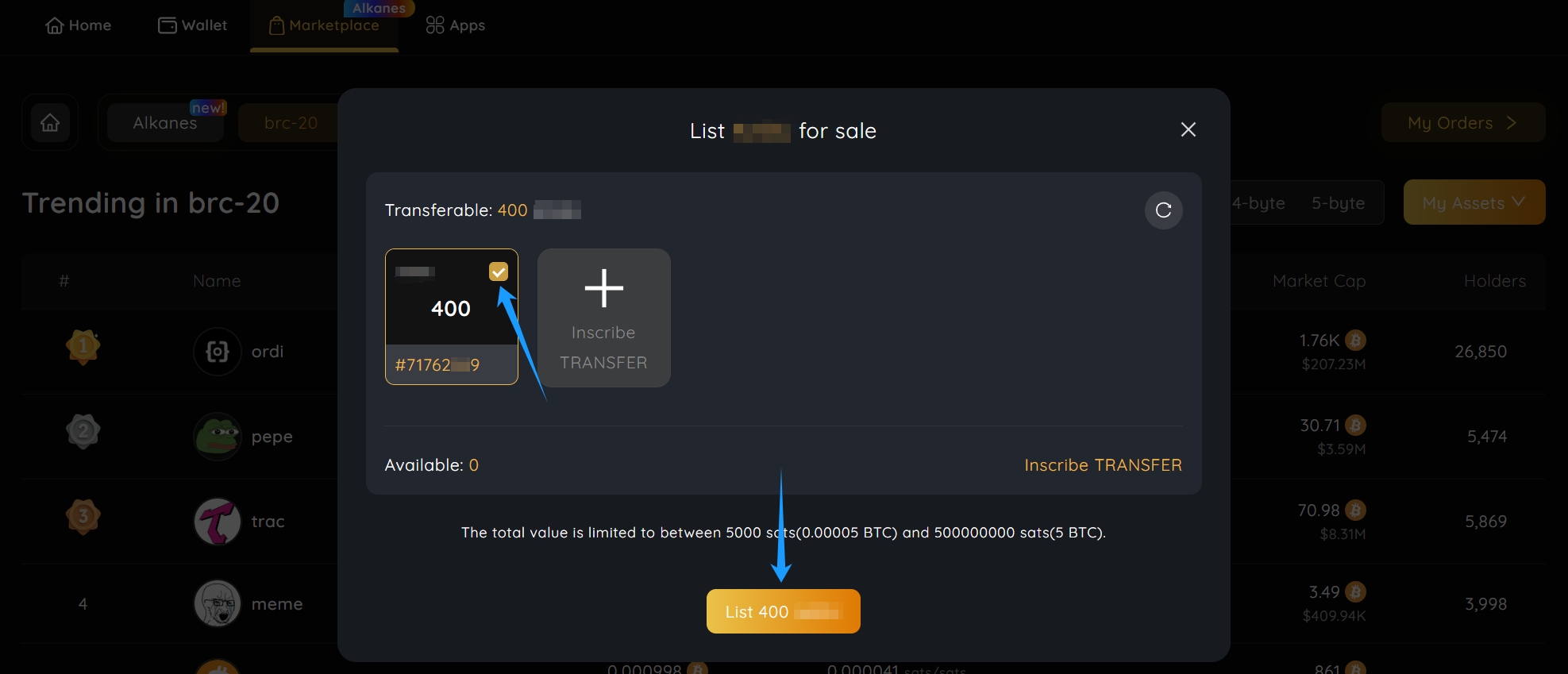Click the Inscribe TRANSFER link beside Available

[x=1102, y=465]
